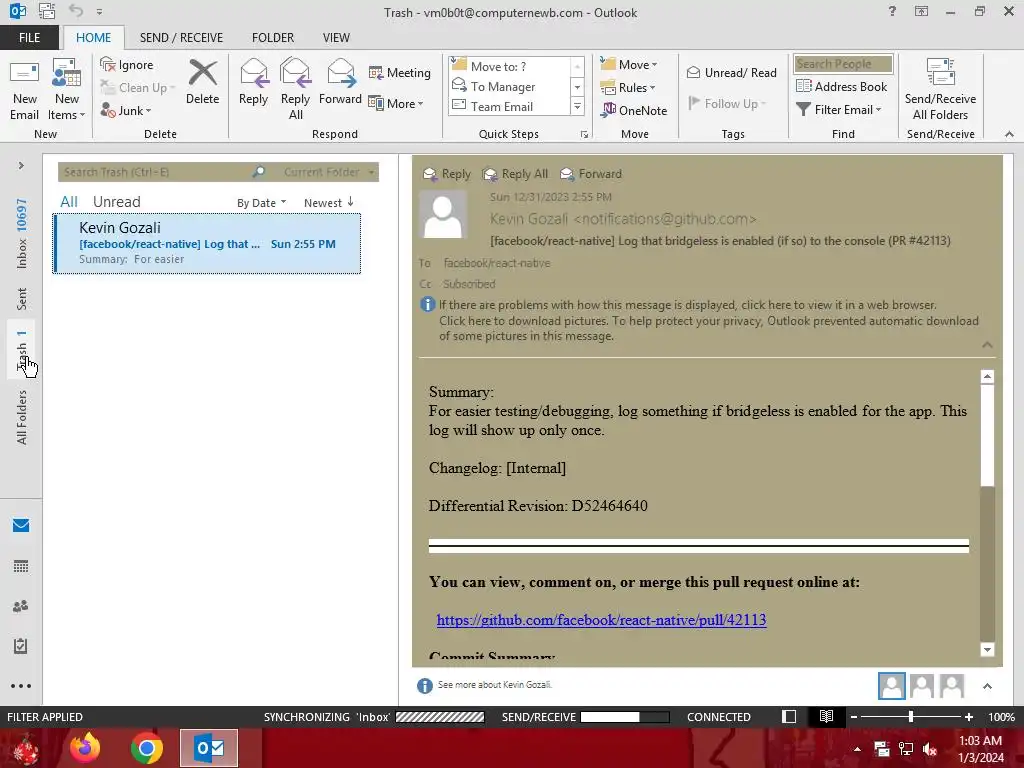Expand the folder pane
Image resolution: width=1024 pixels, height=768 pixels.
21,166
